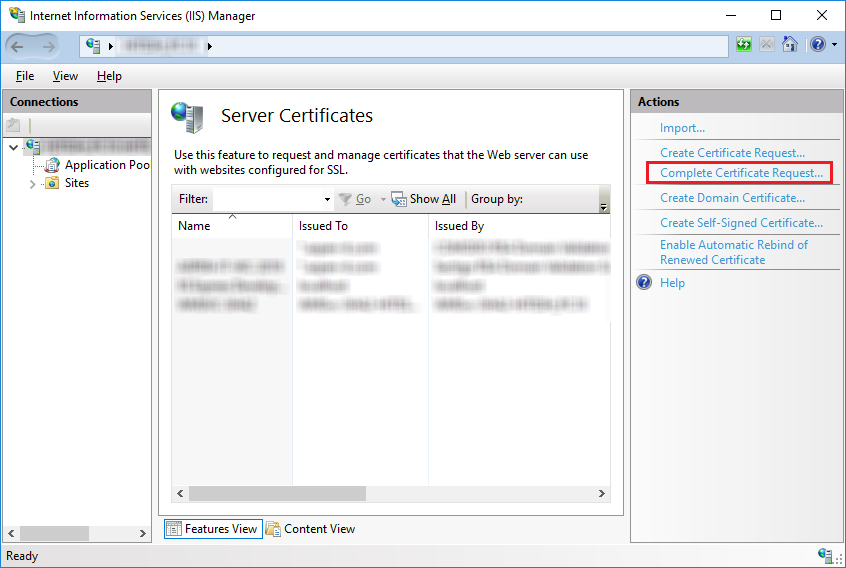Click the status bar server connection icon
The width and height of the screenshot is (846, 568).
click(x=825, y=555)
